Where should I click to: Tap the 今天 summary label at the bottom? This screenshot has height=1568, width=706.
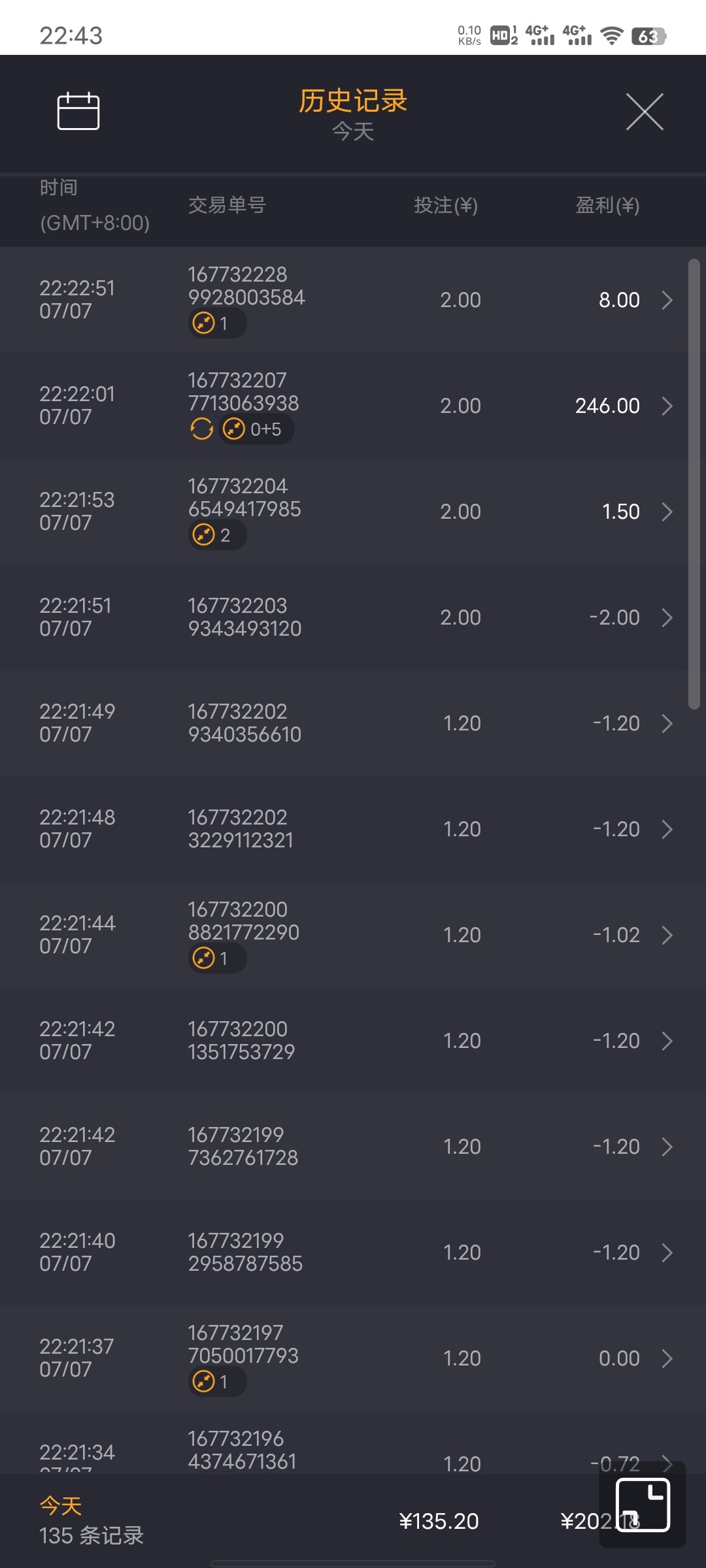[61, 1506]
